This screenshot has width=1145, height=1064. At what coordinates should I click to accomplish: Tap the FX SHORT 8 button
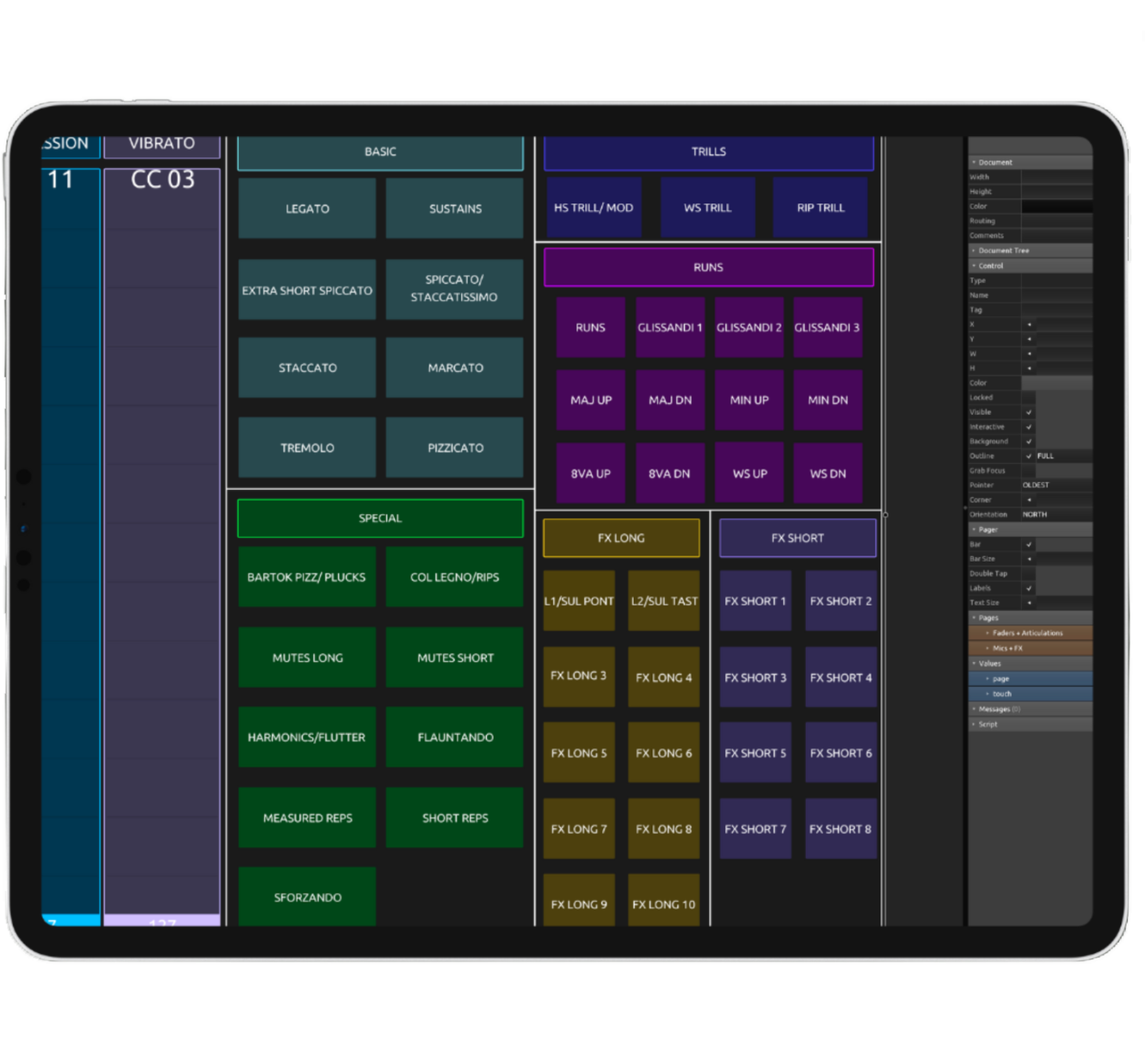click(x=841, y=829)
